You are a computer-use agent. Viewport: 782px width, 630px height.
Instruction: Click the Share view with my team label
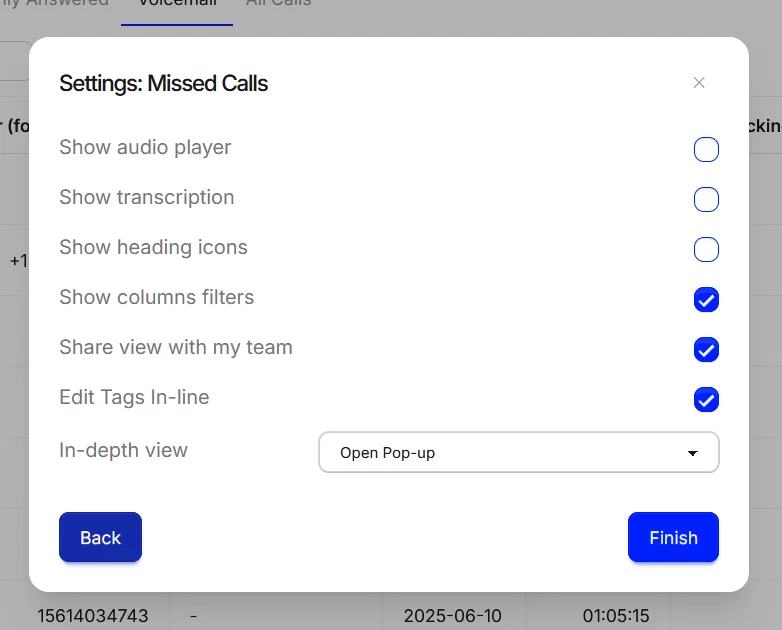click(x=176, y=347)
